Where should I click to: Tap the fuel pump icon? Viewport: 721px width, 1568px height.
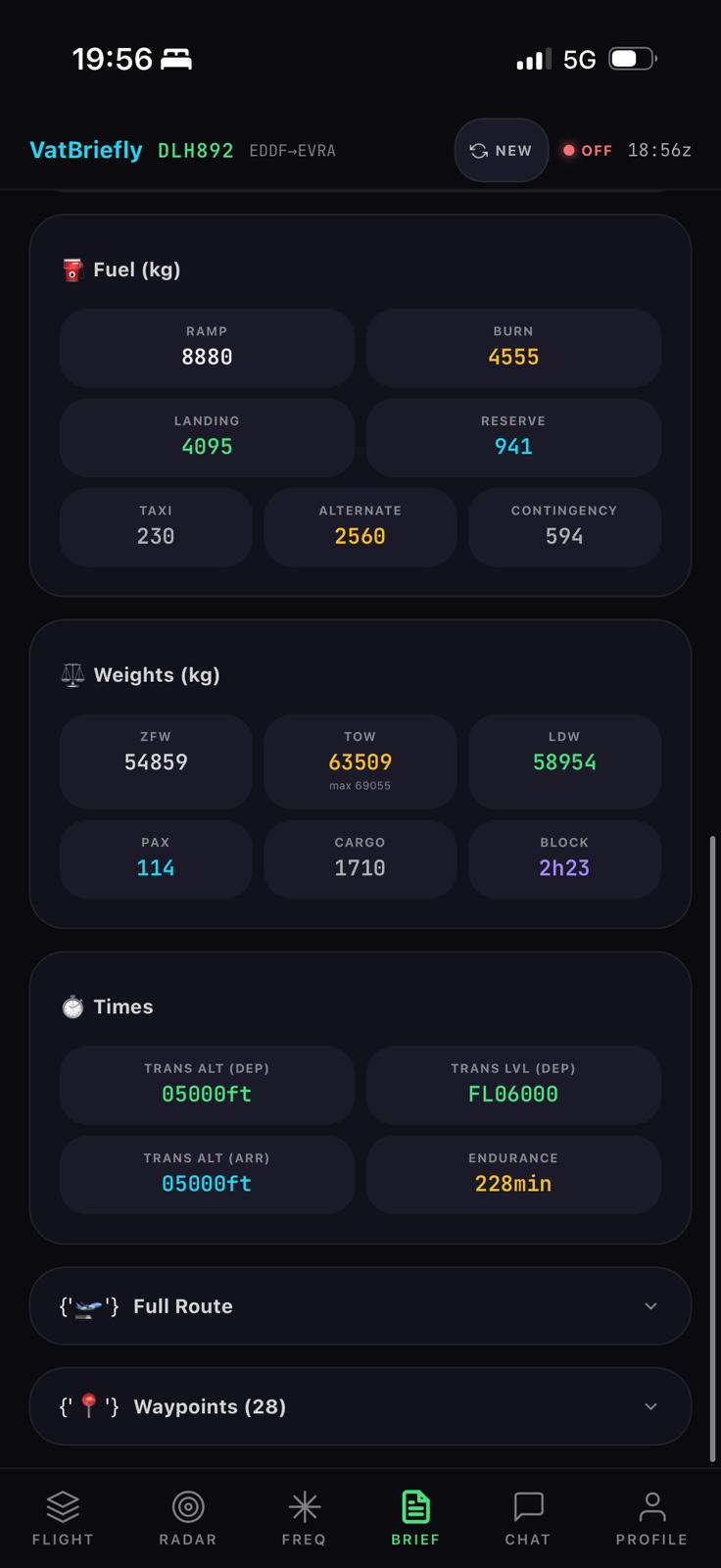tap(72, 269)
